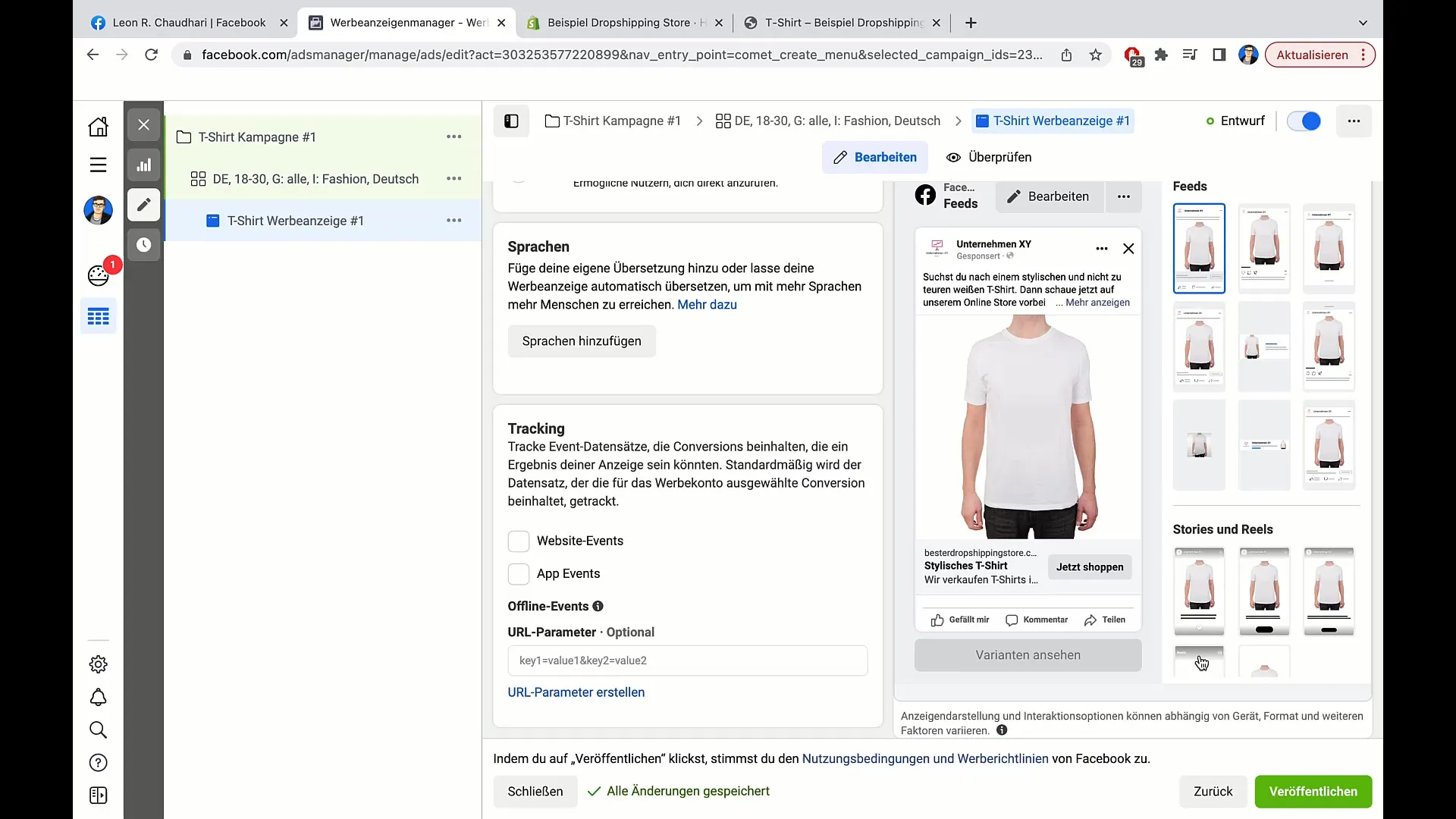Click the edit pencil icon in left sidebar
1456x819 pixels.
tap(143, 206)
